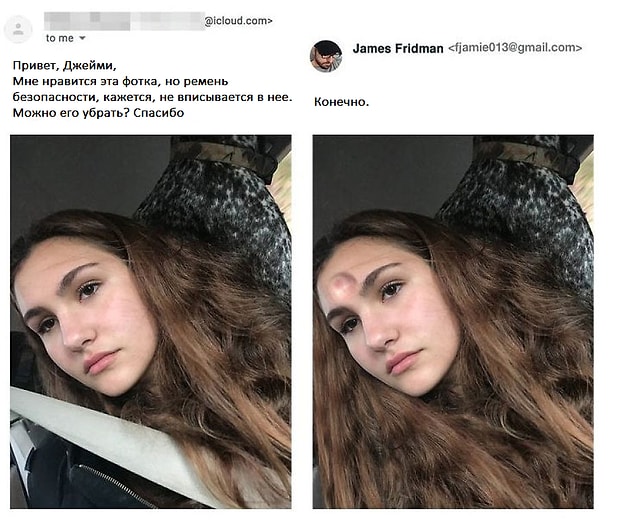Expand recipient details arrow beside "to me"

[82, 38]
